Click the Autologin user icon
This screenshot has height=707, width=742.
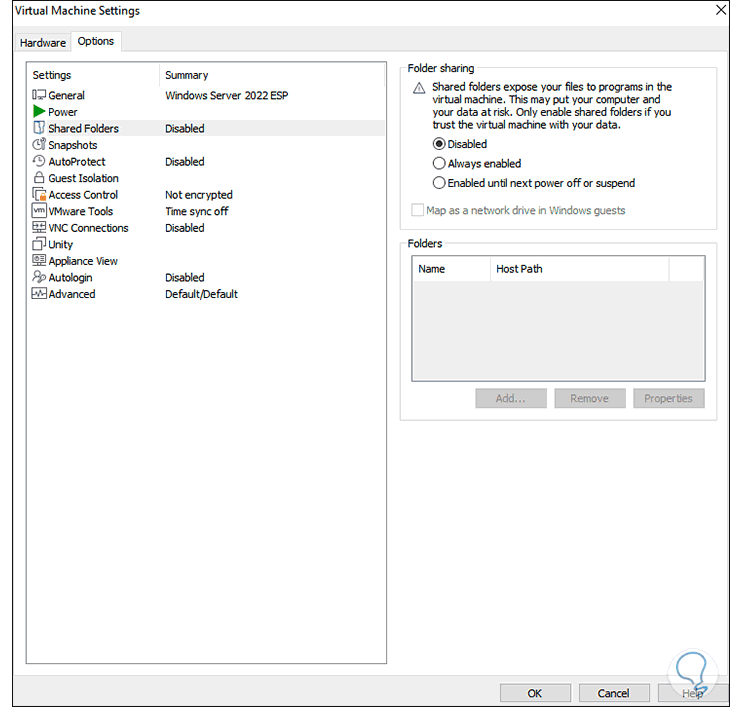pyautogui.click(x=39, y=276)
